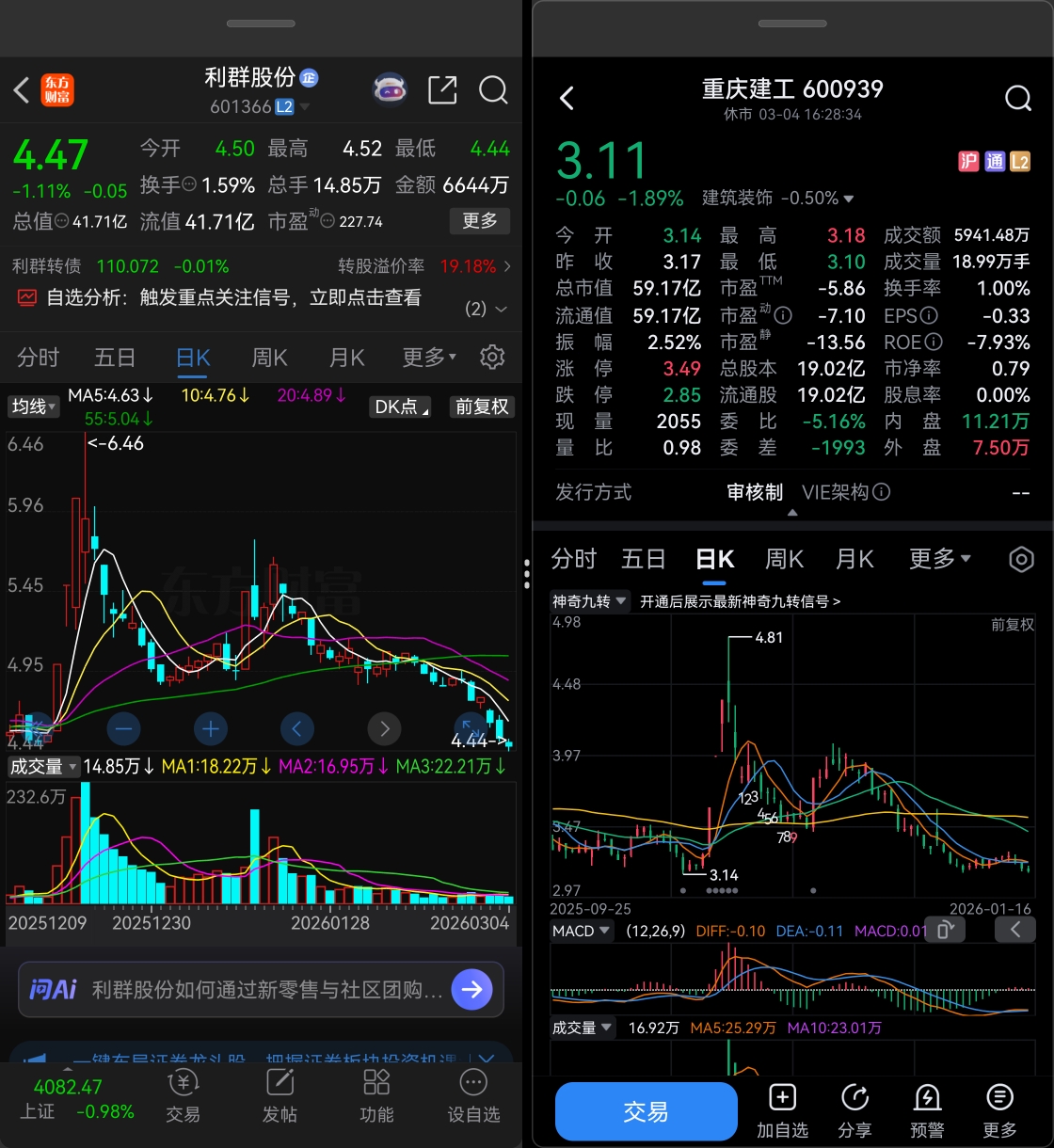The image size is (1054, 1148).
Task: Switch to 分时 tab in 重庆建工 window
Action: pyautogui.click(x=574, y=559)
